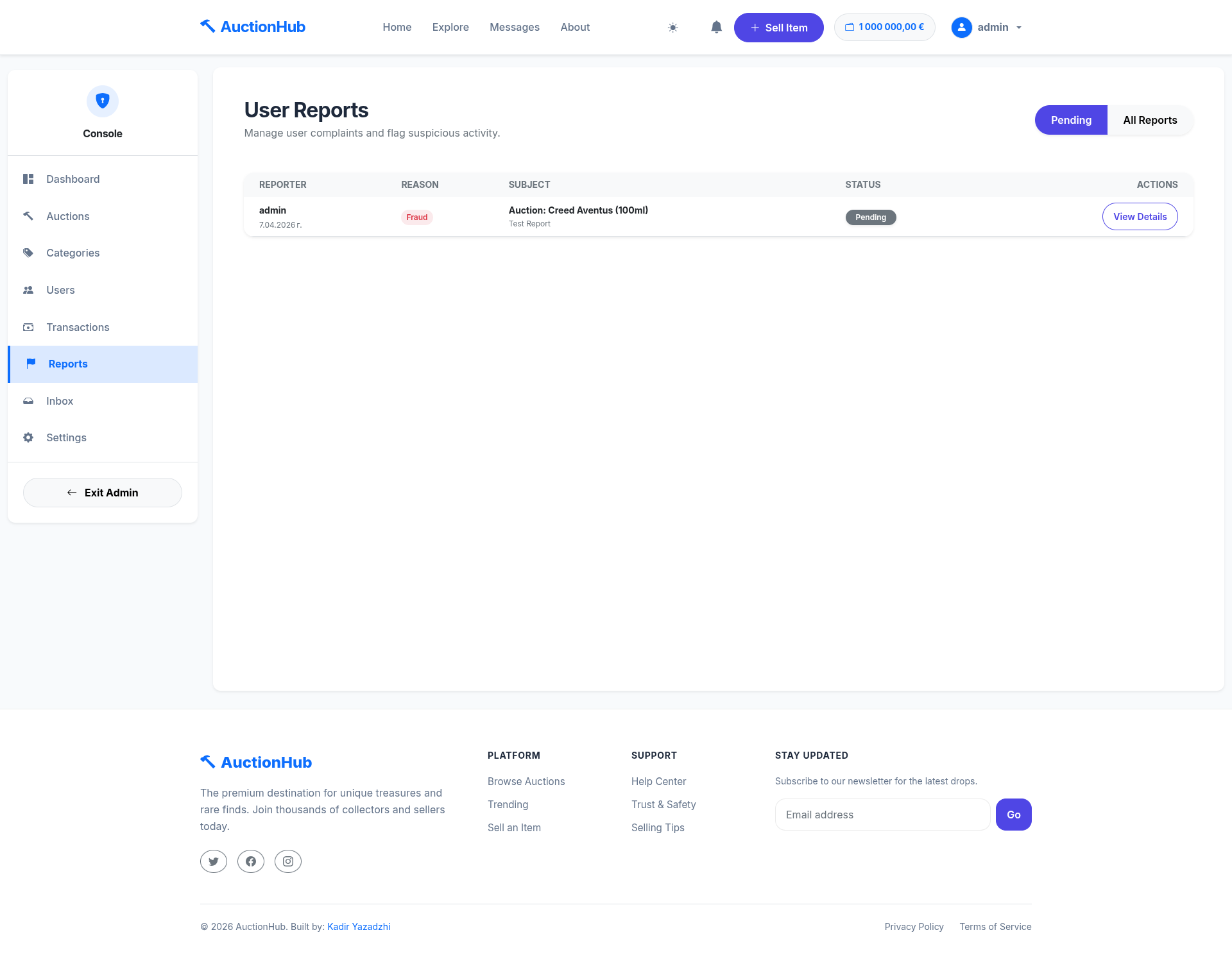Click subject 'Auction: Creed Aventus (100ml)'

tap(578, 210)
